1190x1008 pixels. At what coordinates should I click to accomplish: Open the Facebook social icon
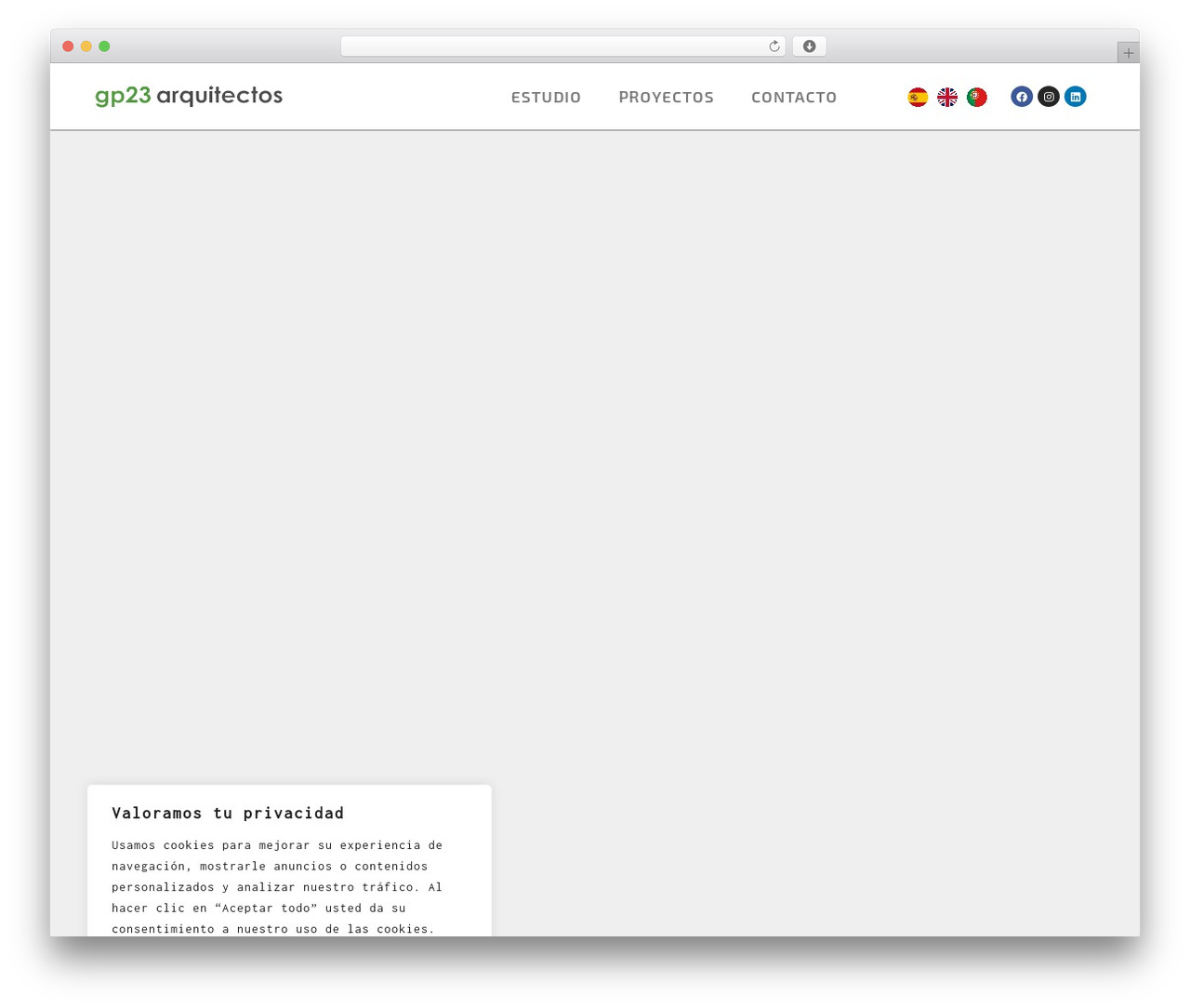1022,97
